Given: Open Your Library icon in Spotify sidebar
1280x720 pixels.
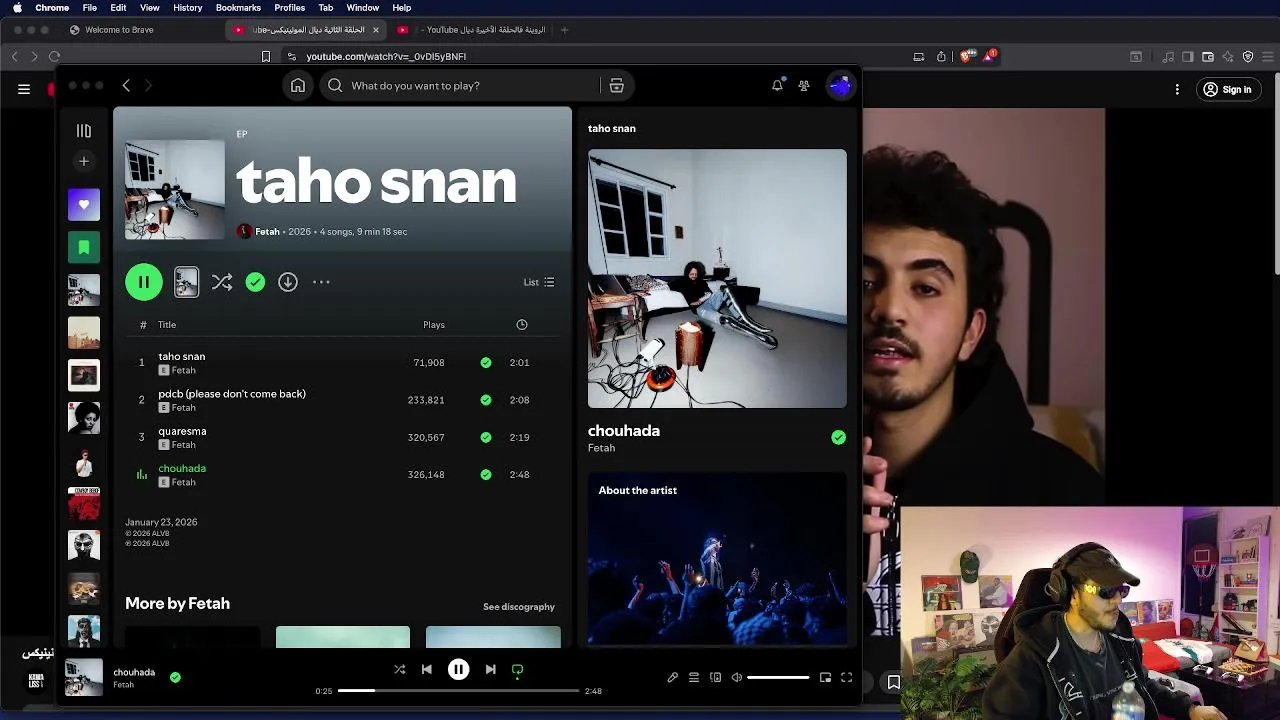Looking at the screenshot, I should pyautogui.click(x=84, y=131).
